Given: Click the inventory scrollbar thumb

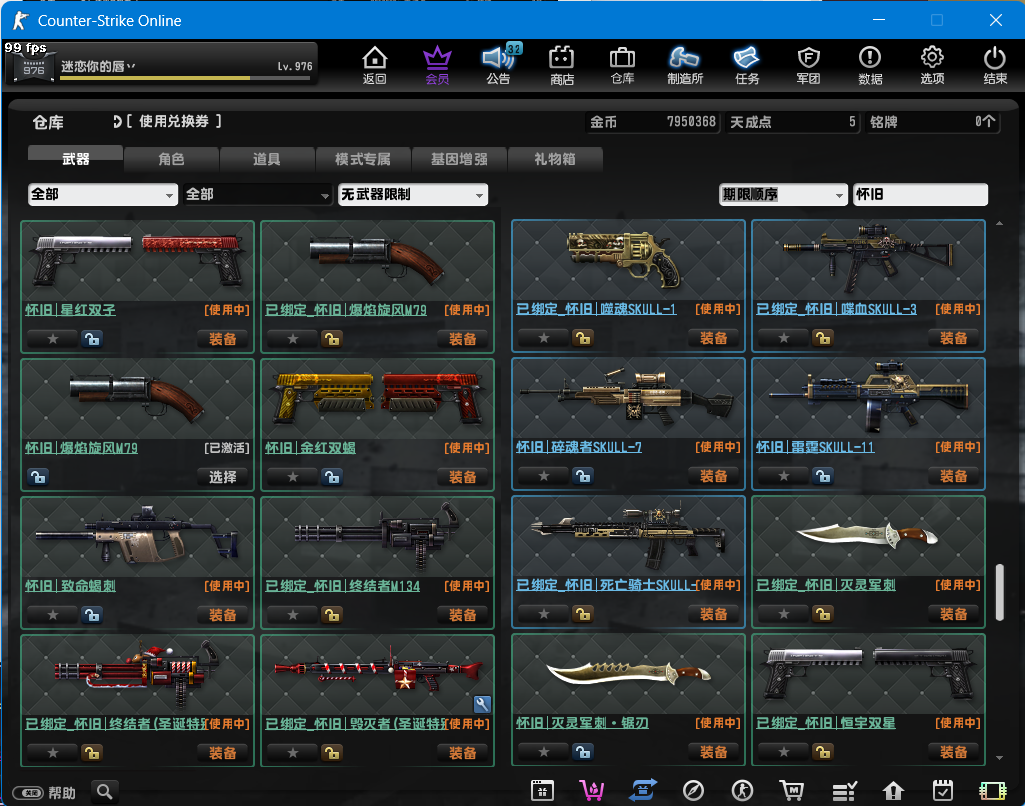Looking at the screenshot, I should click(x=1000, y=592).
